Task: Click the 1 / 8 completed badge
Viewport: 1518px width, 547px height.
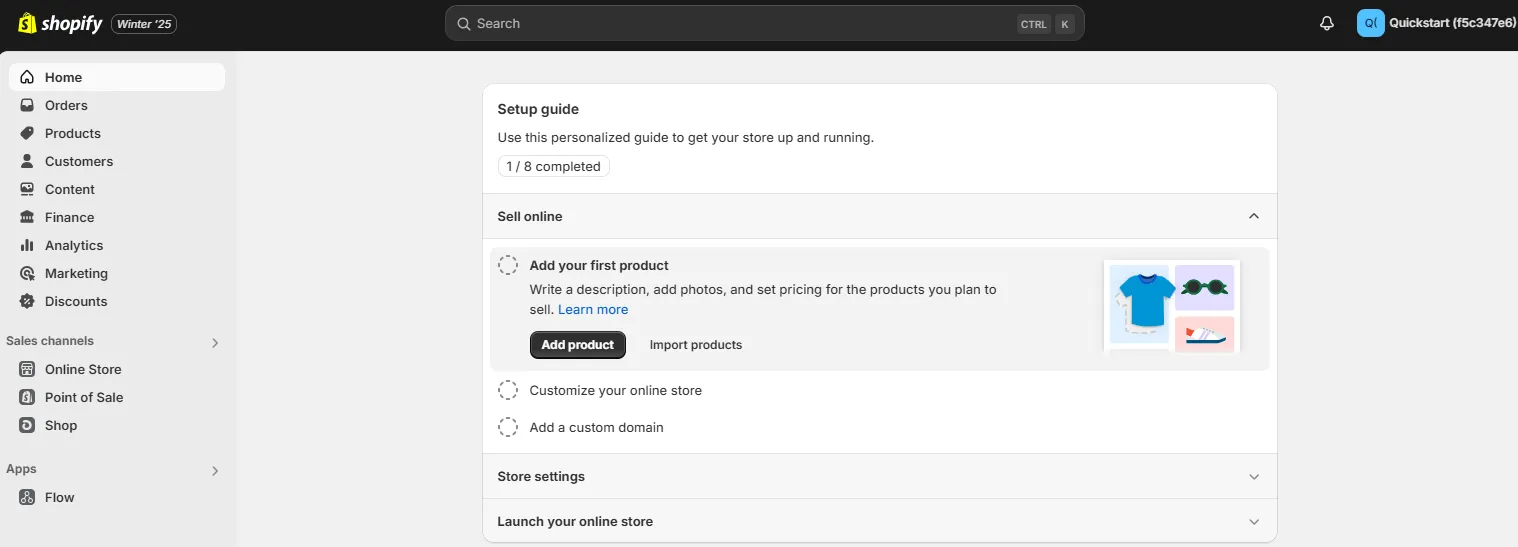Action: pyautogui.click(x=553, y=166)
